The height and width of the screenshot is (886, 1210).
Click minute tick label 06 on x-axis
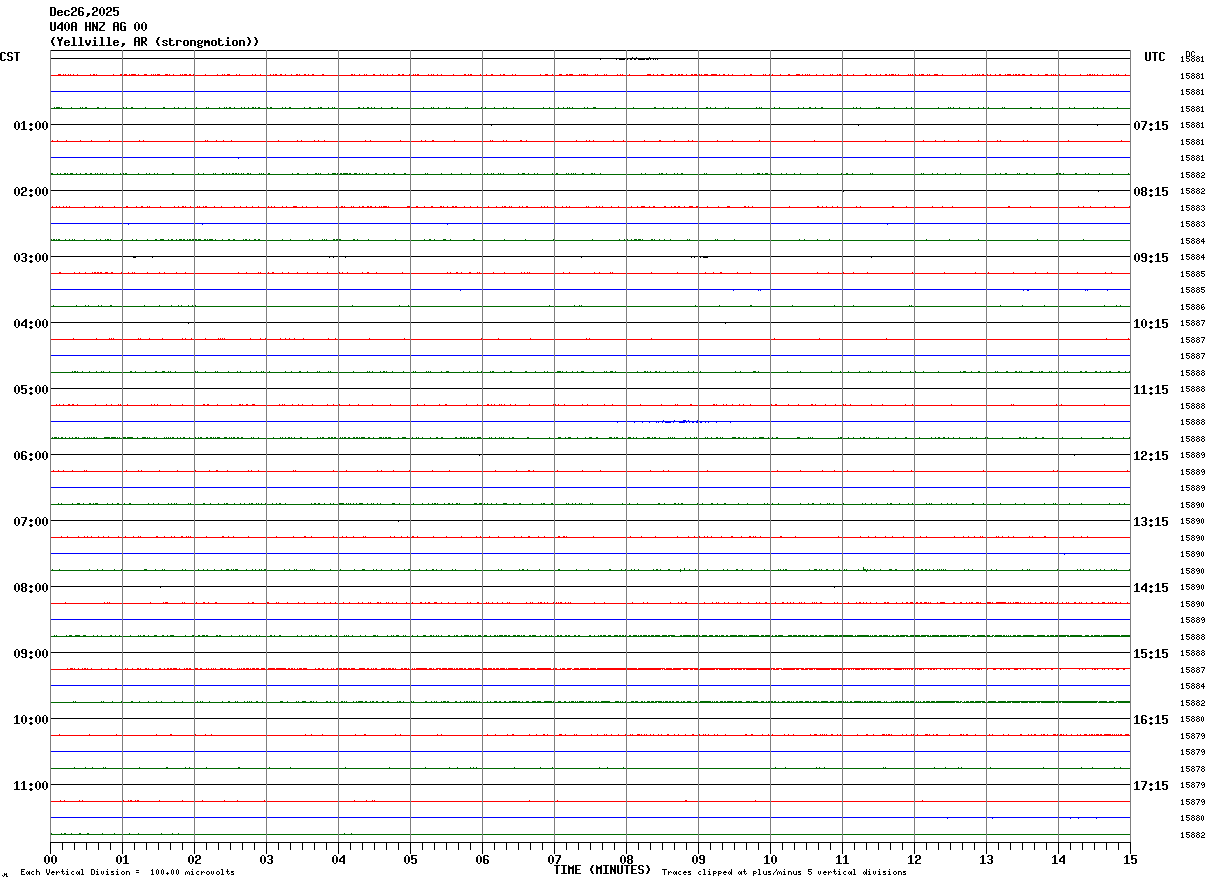pyautogui.click(x=483, y=860)
